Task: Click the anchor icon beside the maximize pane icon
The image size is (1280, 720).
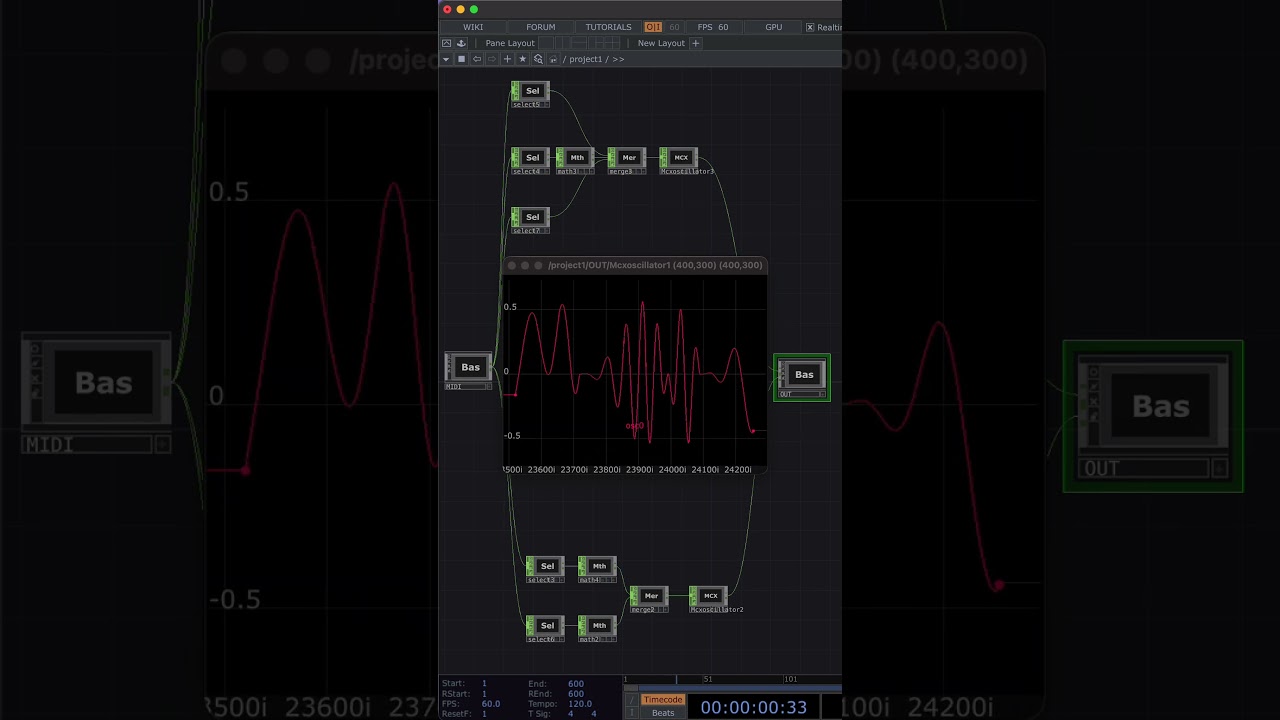Action: [x=461, y=43]
